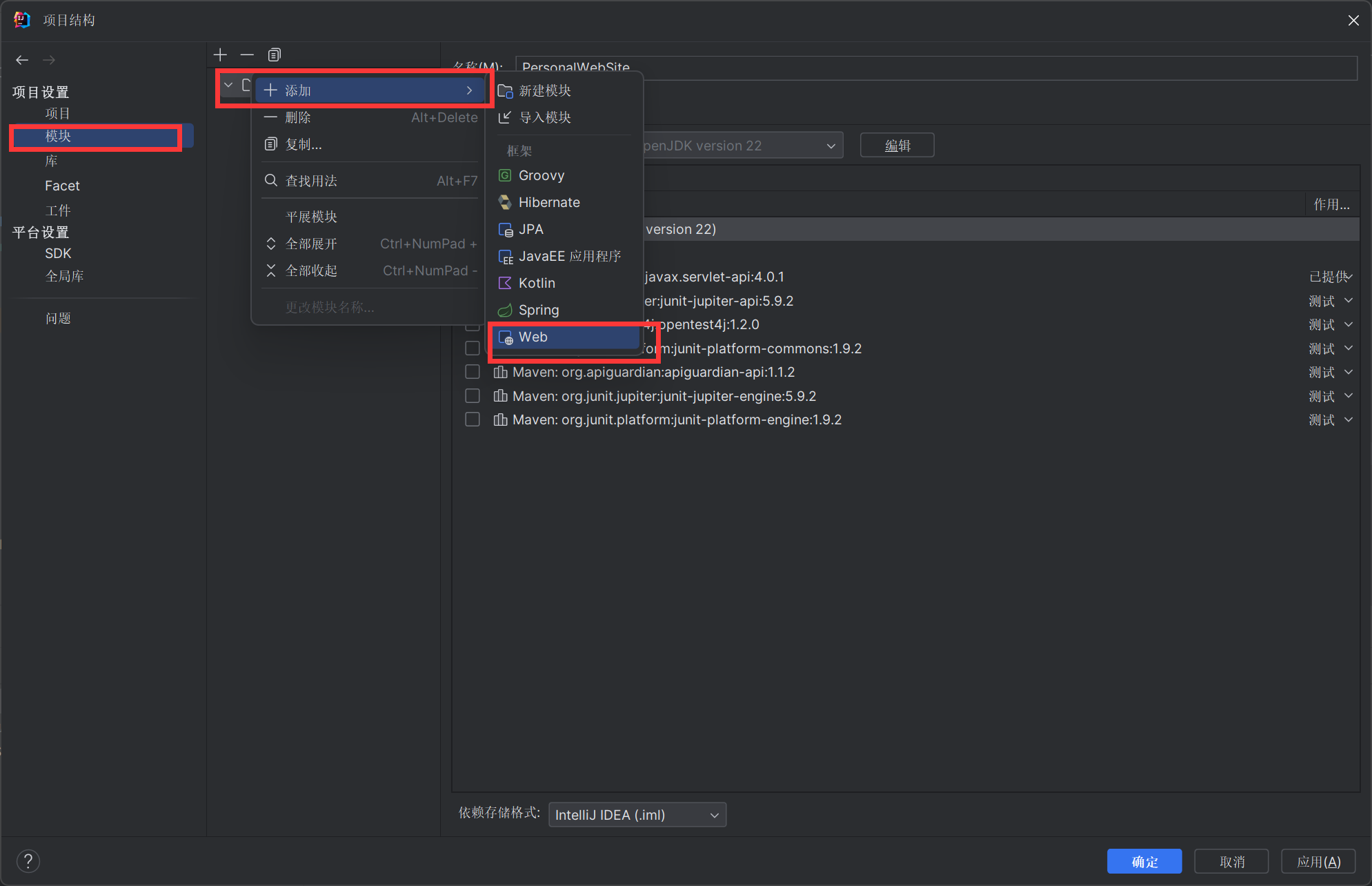Open Facet in the sidebar
Screen dimensions: 1372x886
(62, 186)
